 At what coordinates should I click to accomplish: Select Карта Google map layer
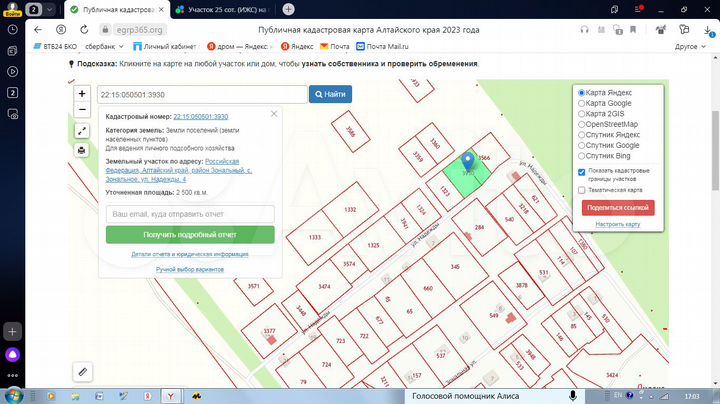[x=581, y=103]
